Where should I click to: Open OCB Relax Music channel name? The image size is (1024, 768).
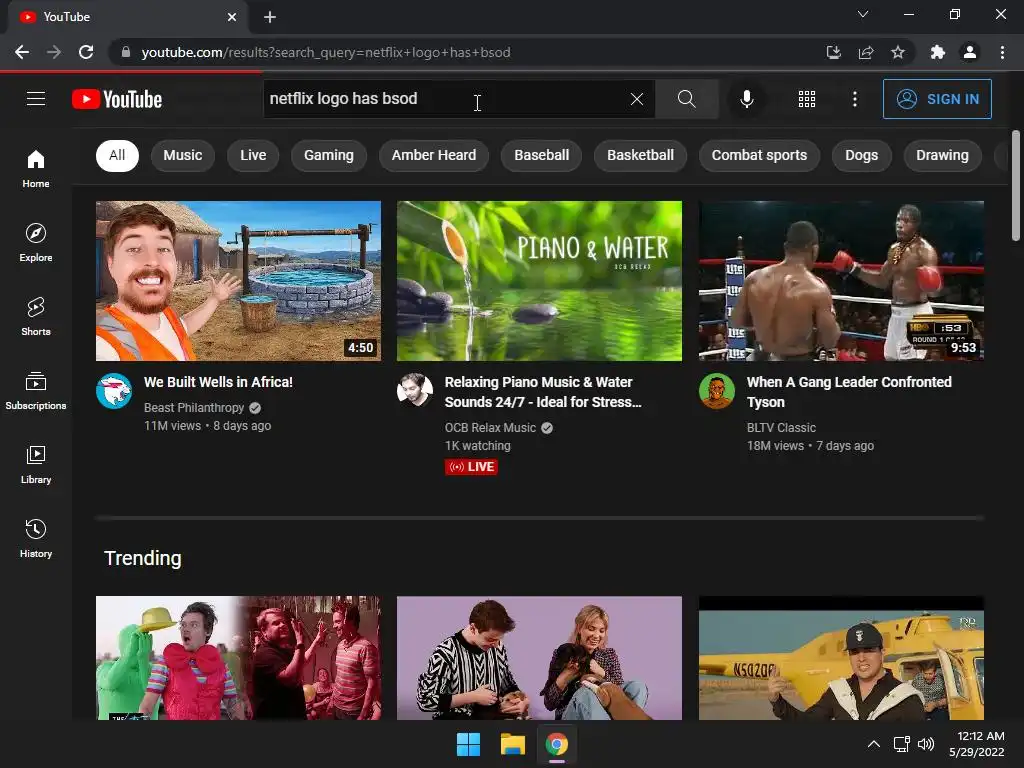point(490,428)
